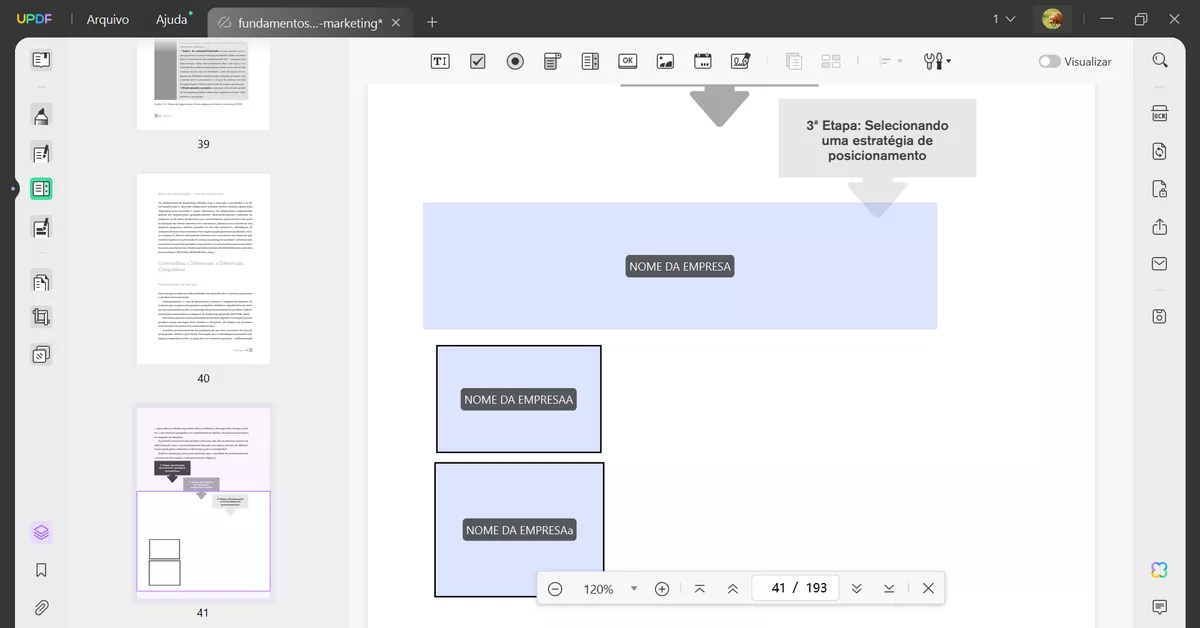The height and width of the screenshot is (628, 1200).
Task: Select the Dropdown form field tool
Action: tap(553, 61)
